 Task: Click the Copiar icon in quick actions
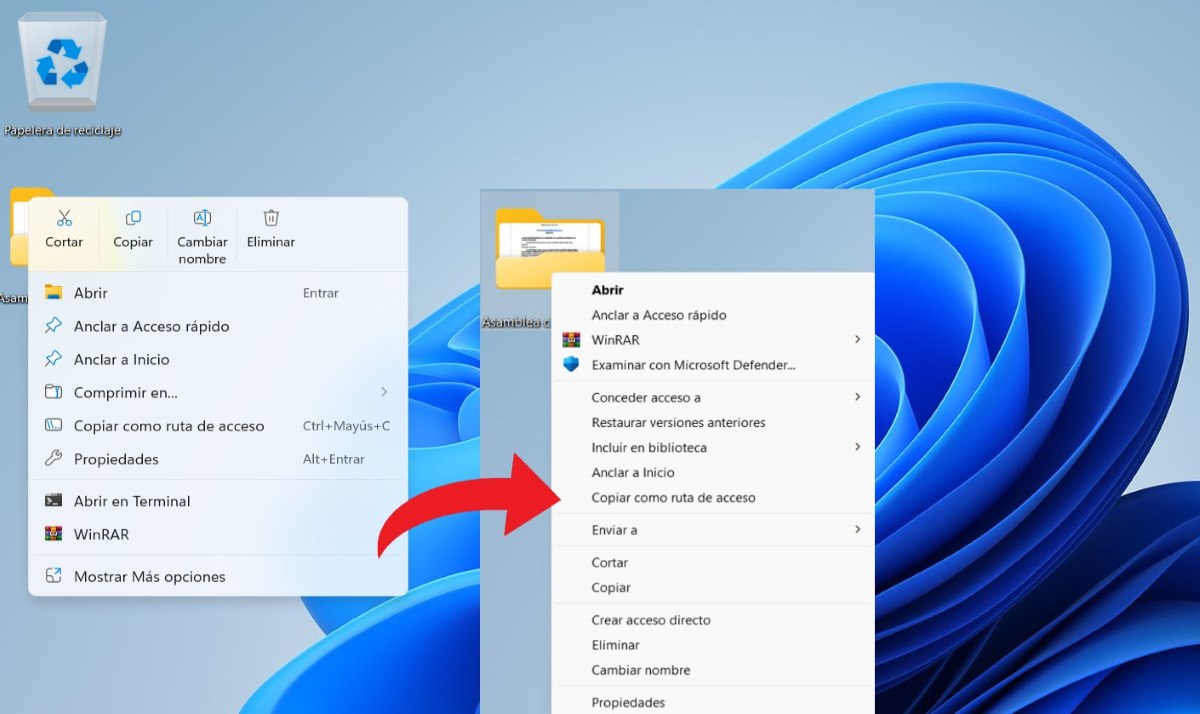132,217
